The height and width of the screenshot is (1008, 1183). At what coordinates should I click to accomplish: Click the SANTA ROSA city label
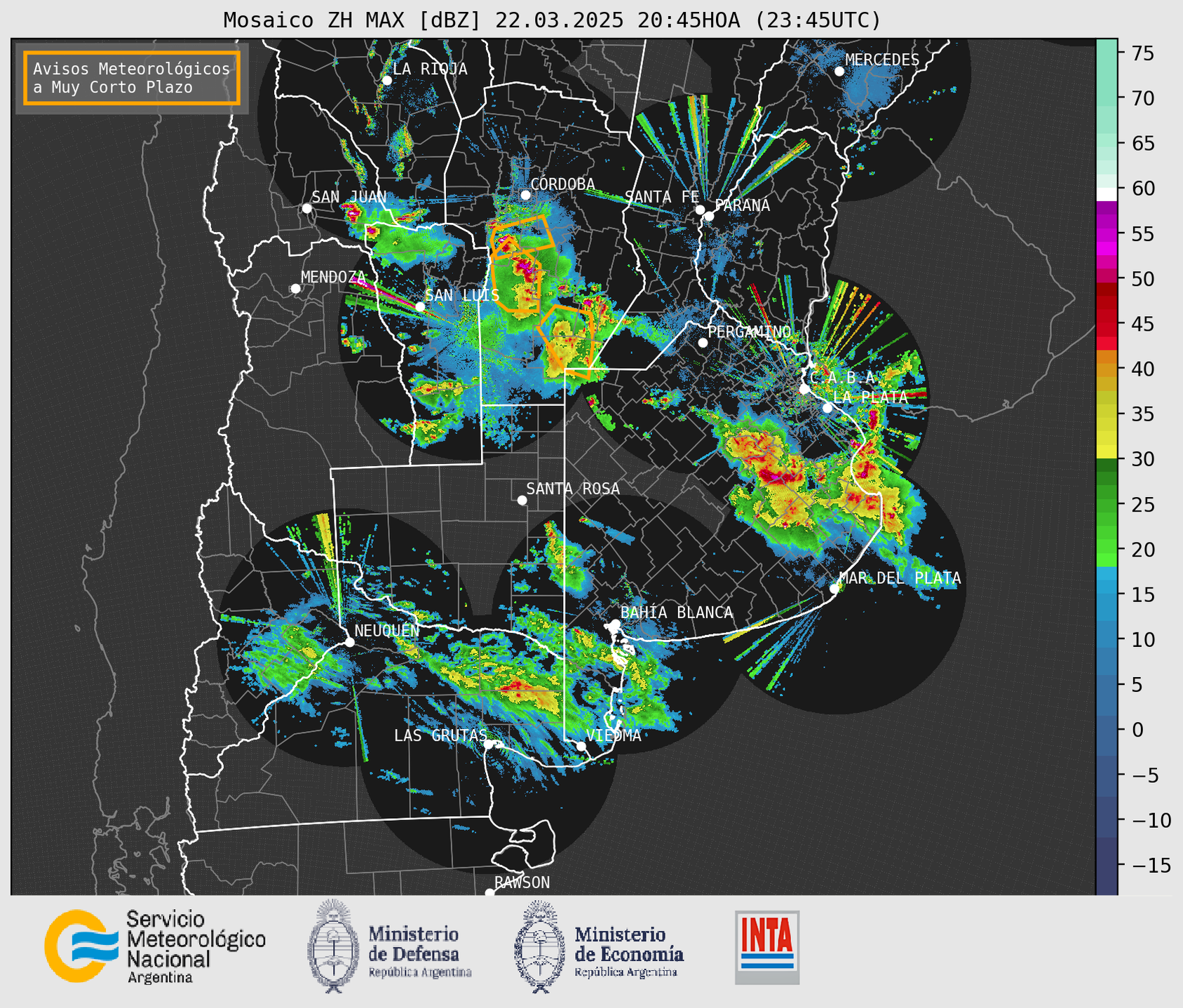[573, 489]
